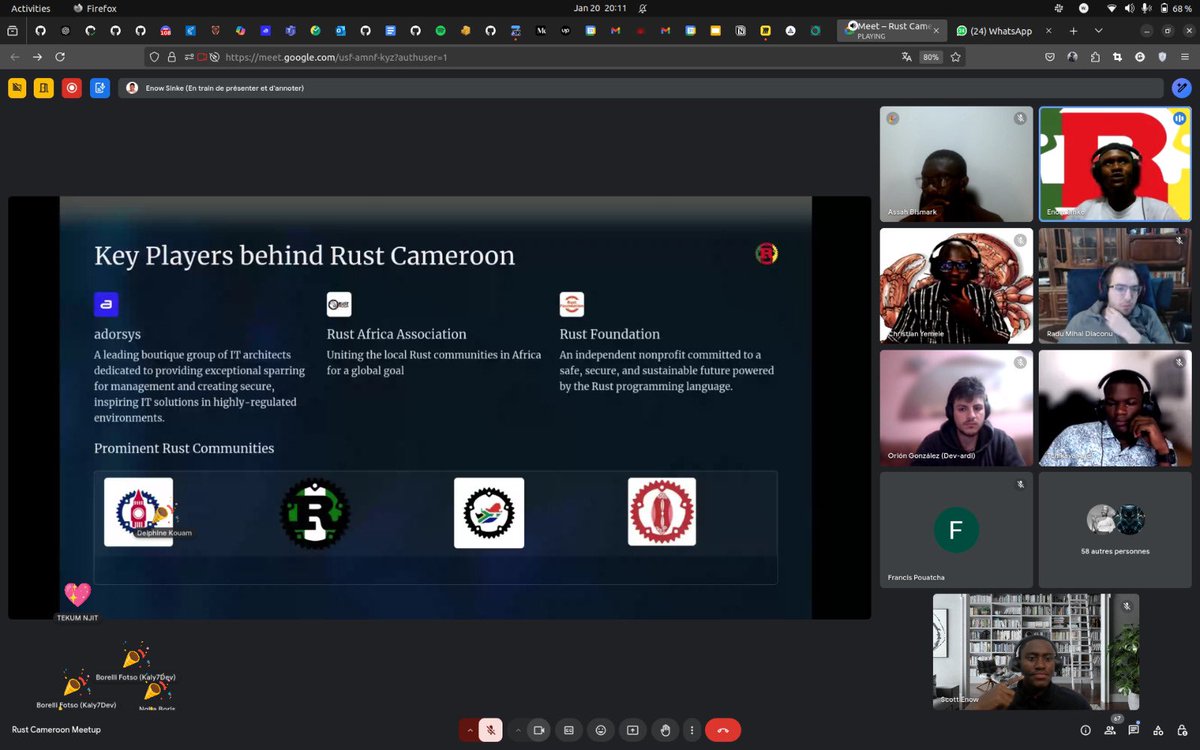Close the WhatsApp tab

[1049, 31]
